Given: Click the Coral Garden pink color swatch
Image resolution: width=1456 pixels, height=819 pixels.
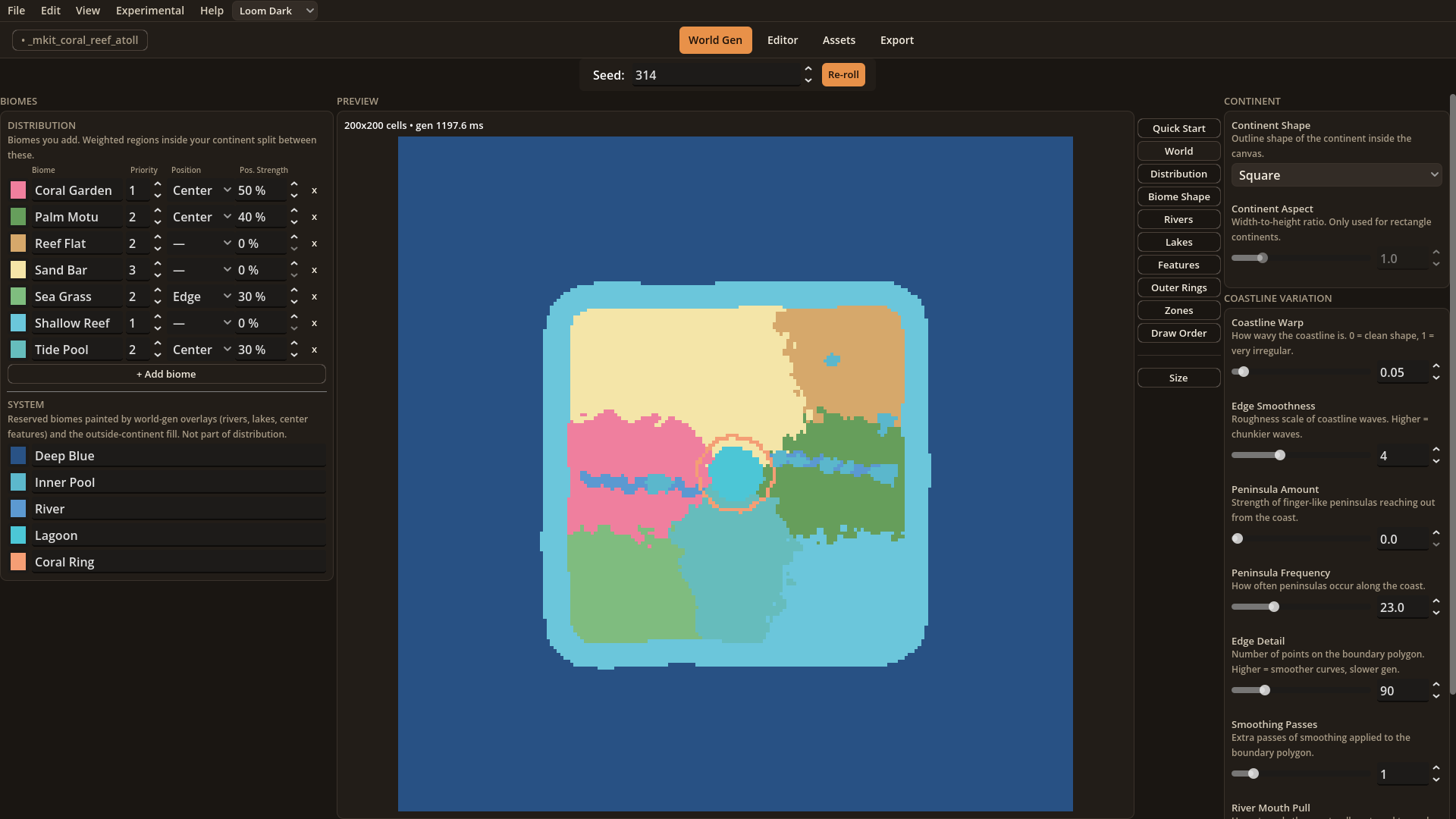Looking at the screenshot, I should coord(18,190).
